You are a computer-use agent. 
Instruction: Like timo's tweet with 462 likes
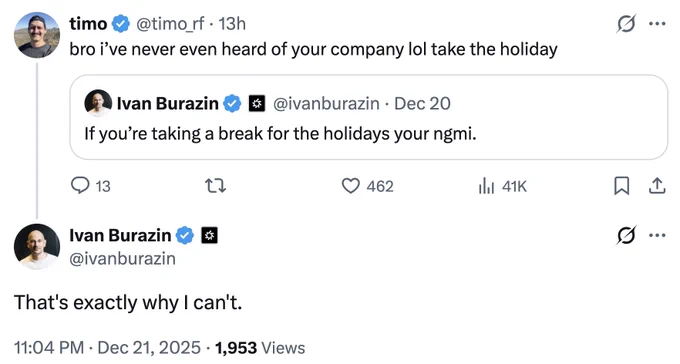(x=367, y=186)
